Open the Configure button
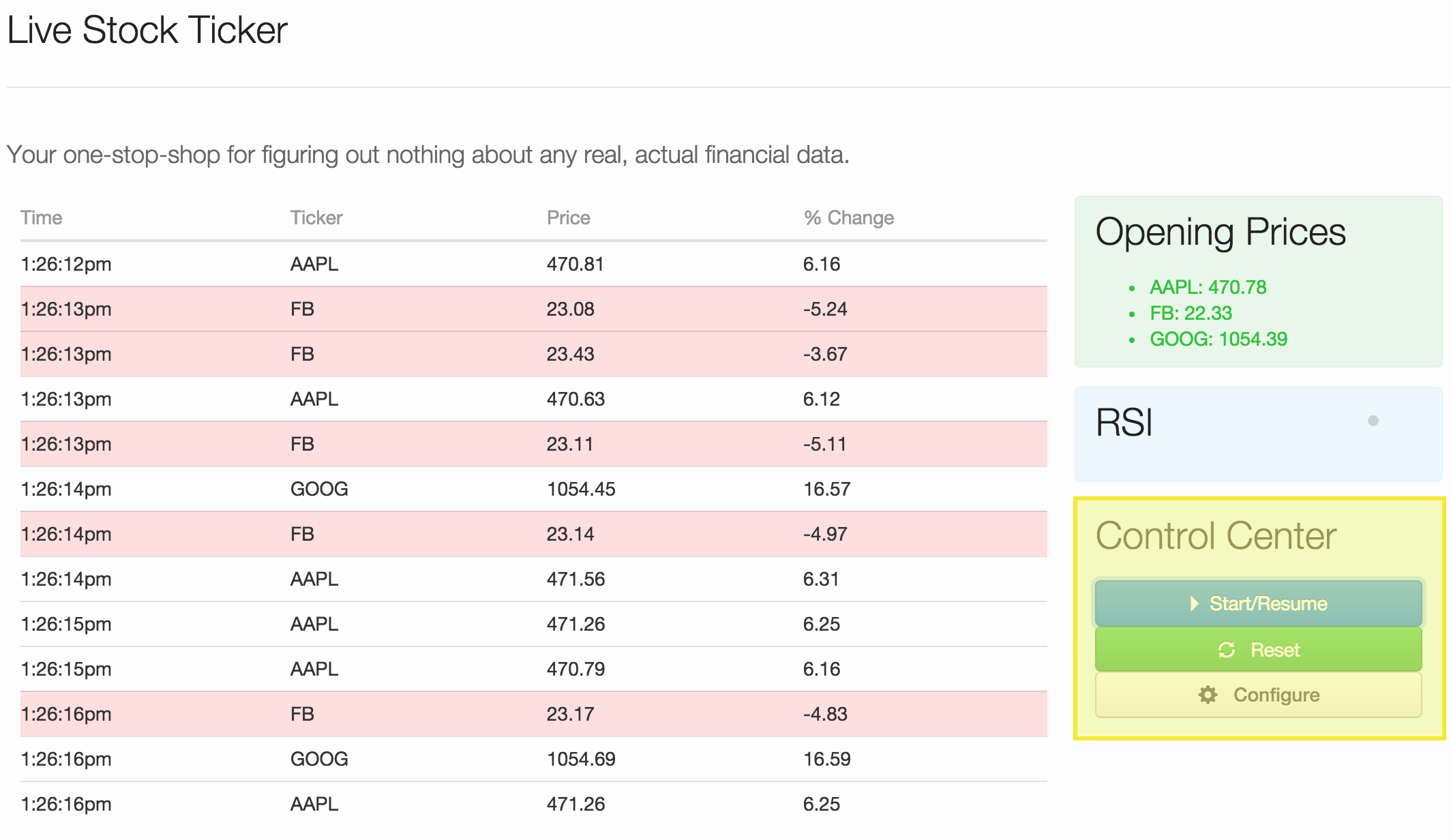The image size is (1451, 840). pyautogui.click(x=1259, y=695)
